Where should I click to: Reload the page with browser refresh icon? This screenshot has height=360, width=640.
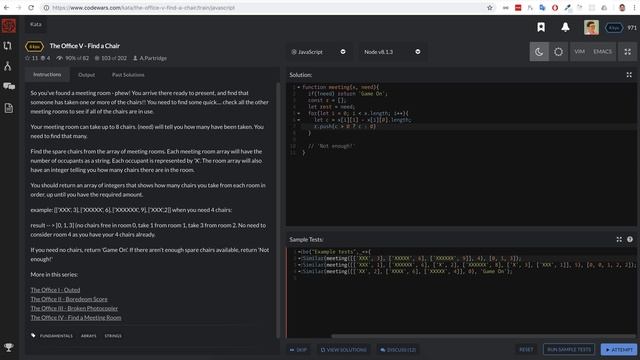31,7
